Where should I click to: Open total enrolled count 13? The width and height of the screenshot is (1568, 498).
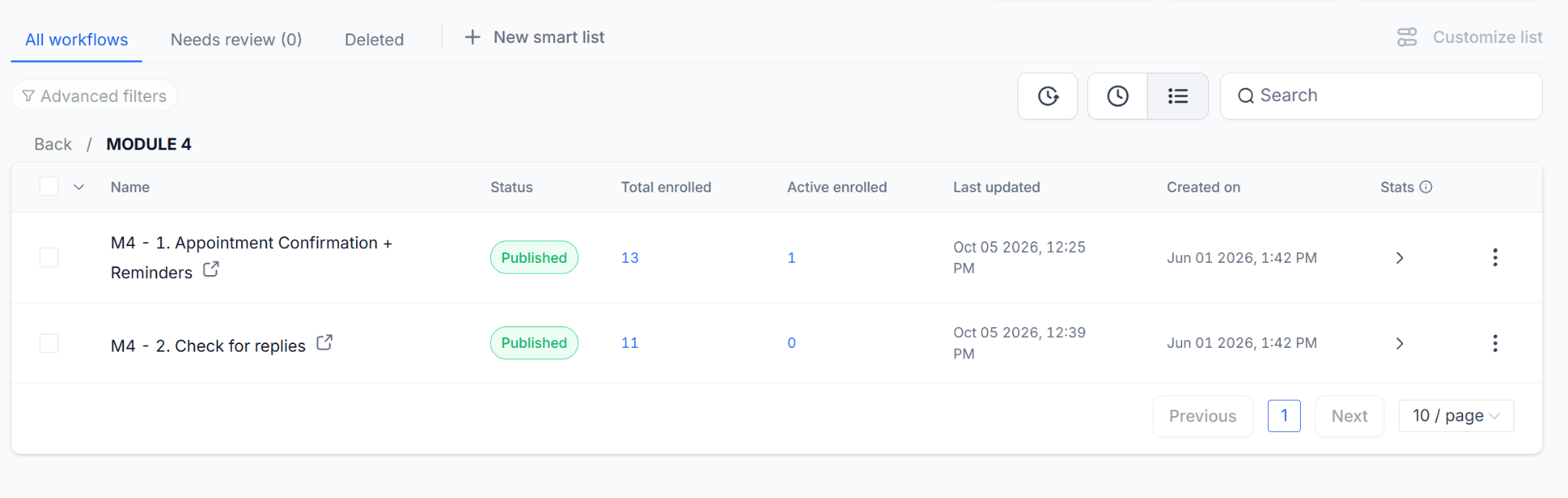[x=630, y=258]
